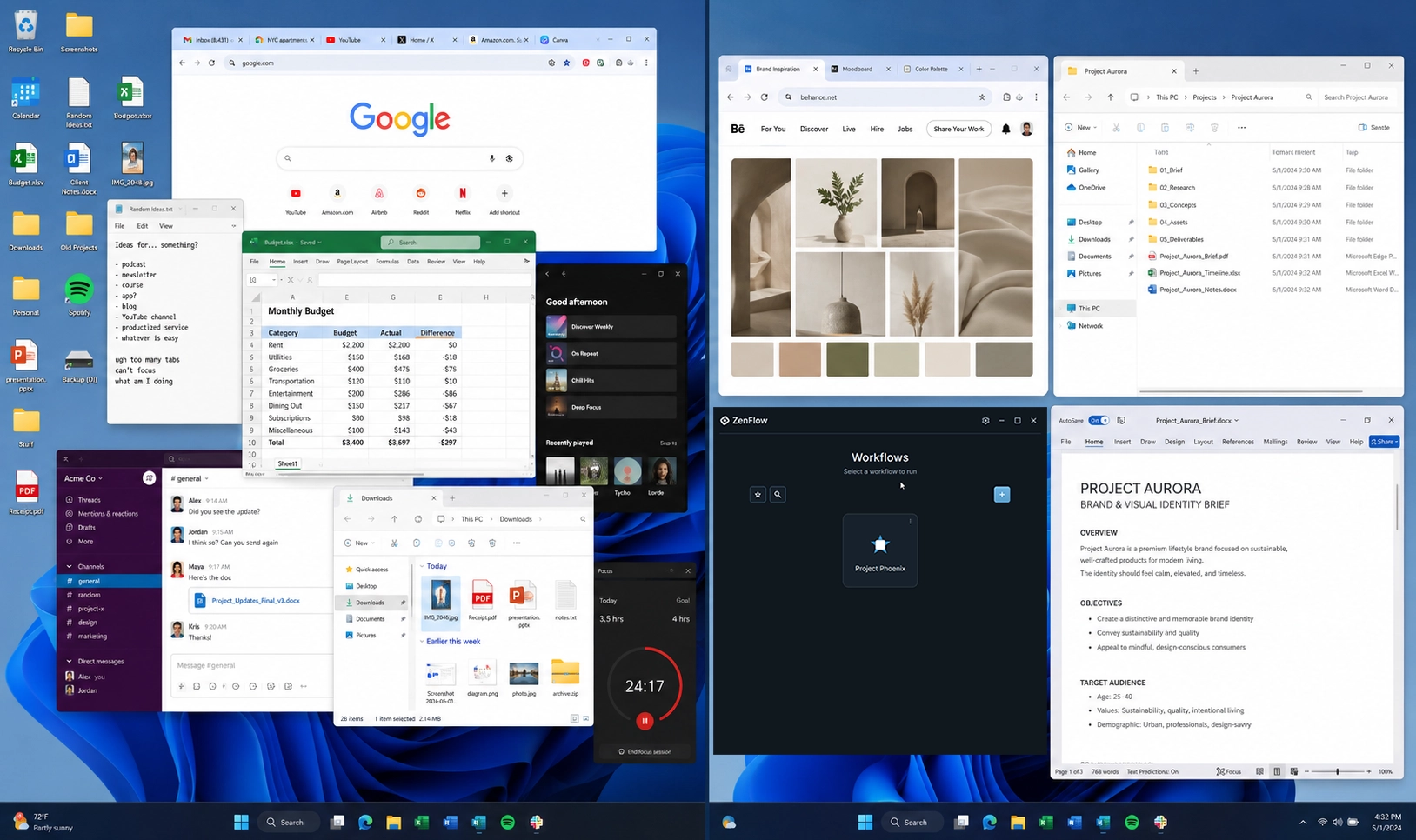Click the search icon button in ZenFlow
1416x840 pixels.
pos(778,494)
